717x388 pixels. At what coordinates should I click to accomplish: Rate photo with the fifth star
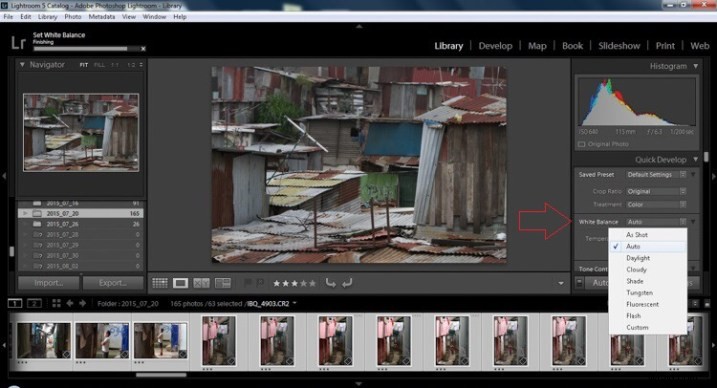(312, 283)
